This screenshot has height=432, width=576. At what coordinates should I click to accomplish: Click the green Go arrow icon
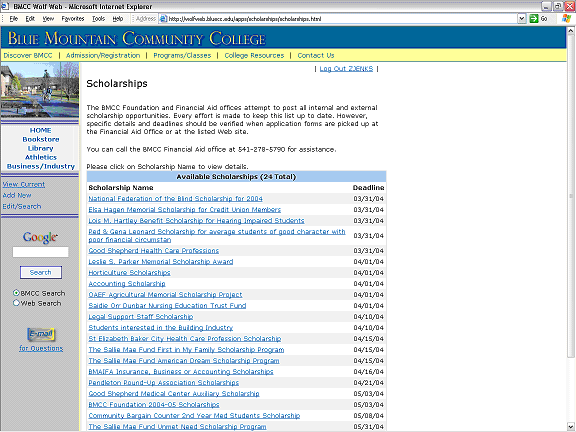(x=533, y=19)
